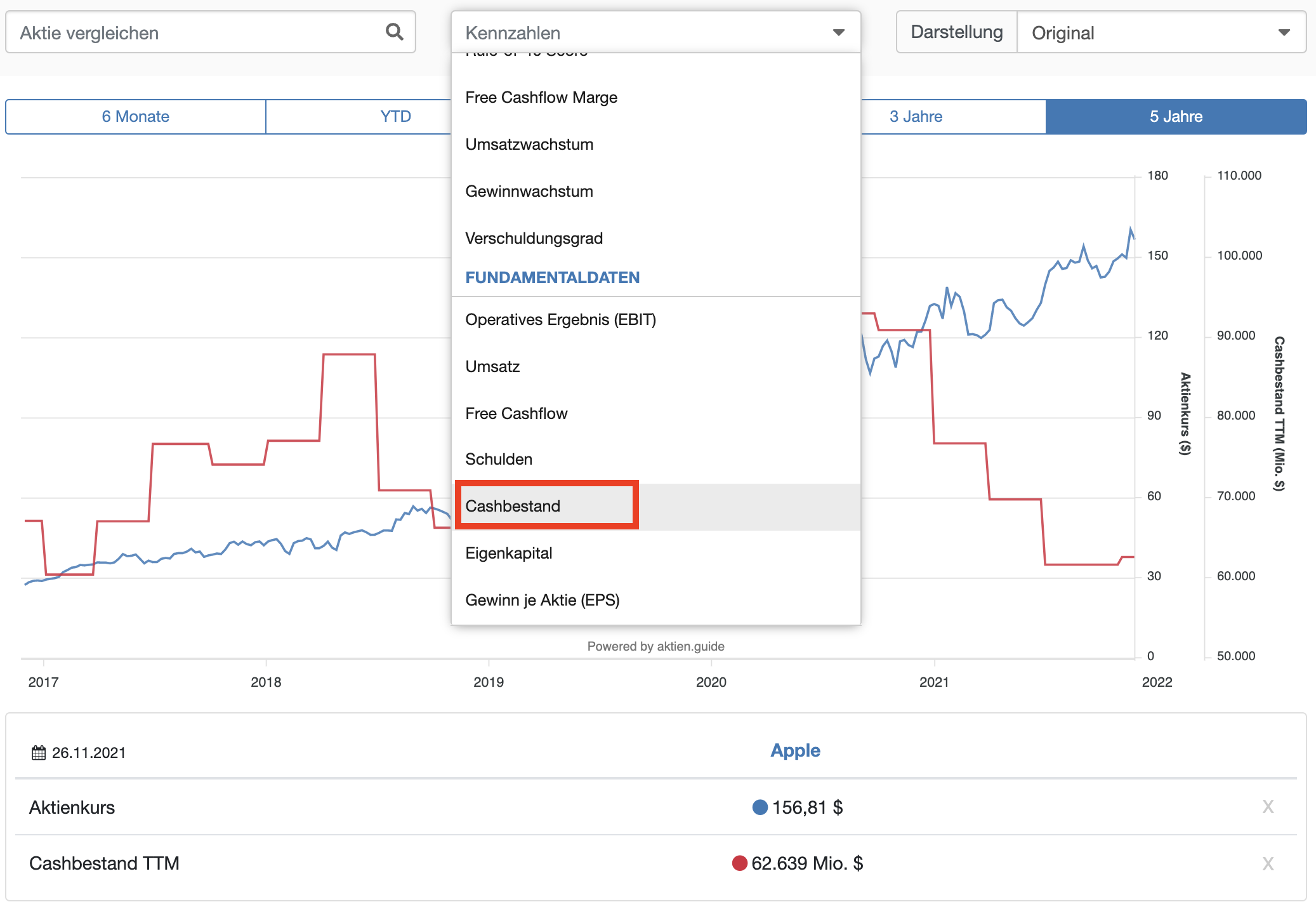This screenshot has width=1316, height=909.
Task: Click the Aktienkurs row label
Action: coord(72,807)
